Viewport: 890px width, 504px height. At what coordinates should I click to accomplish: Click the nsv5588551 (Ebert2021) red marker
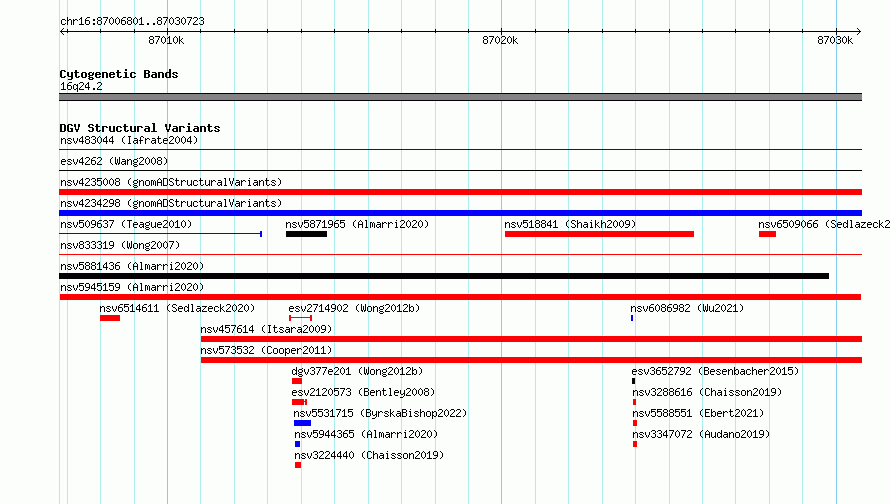(635, 423)
